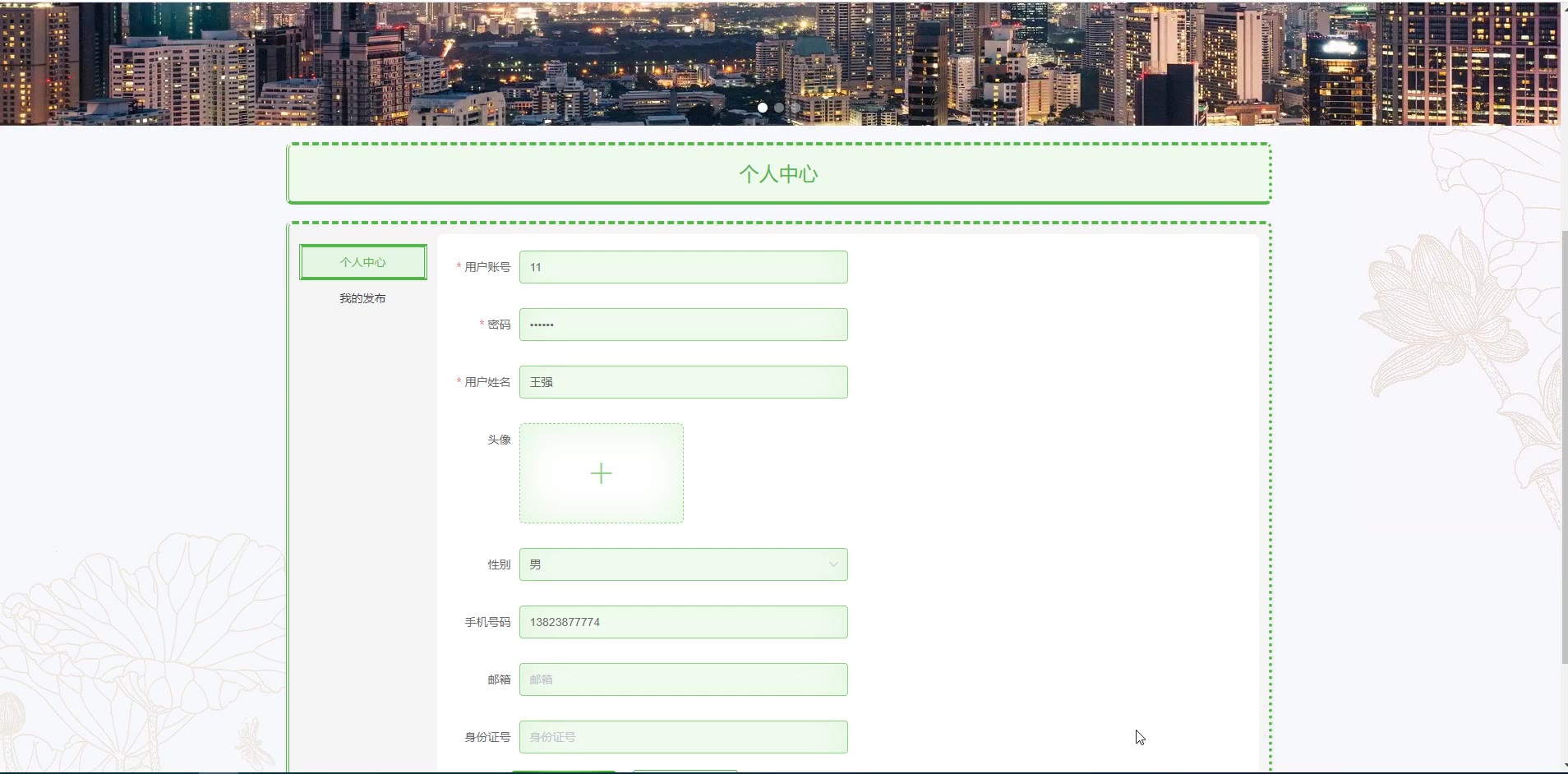This screenshot has width=1568, height=774.
Task: Open the 性别 dropdown
Action: tap(684, 564)
